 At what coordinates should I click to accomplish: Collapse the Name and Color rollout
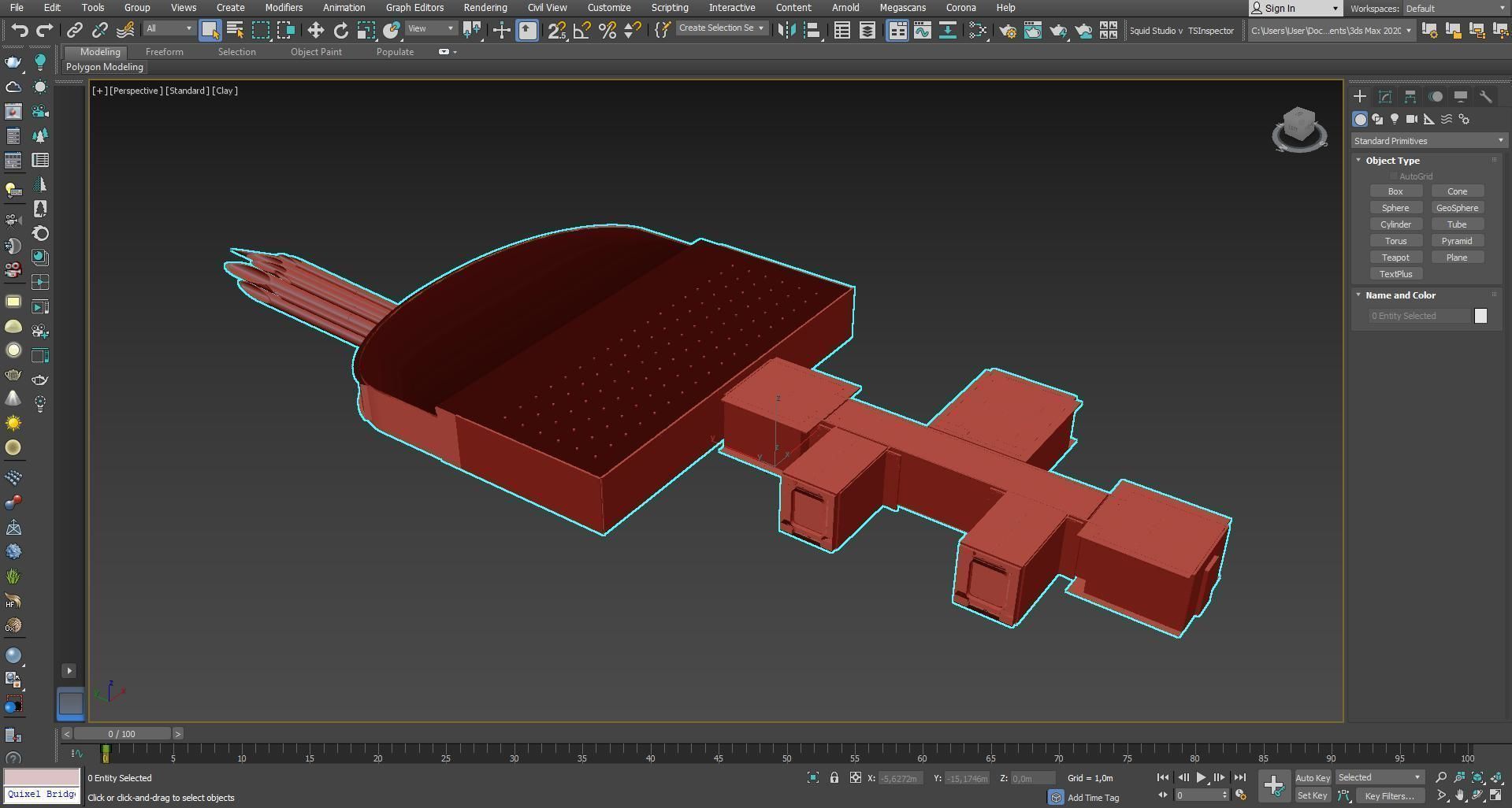[1358, 295]
